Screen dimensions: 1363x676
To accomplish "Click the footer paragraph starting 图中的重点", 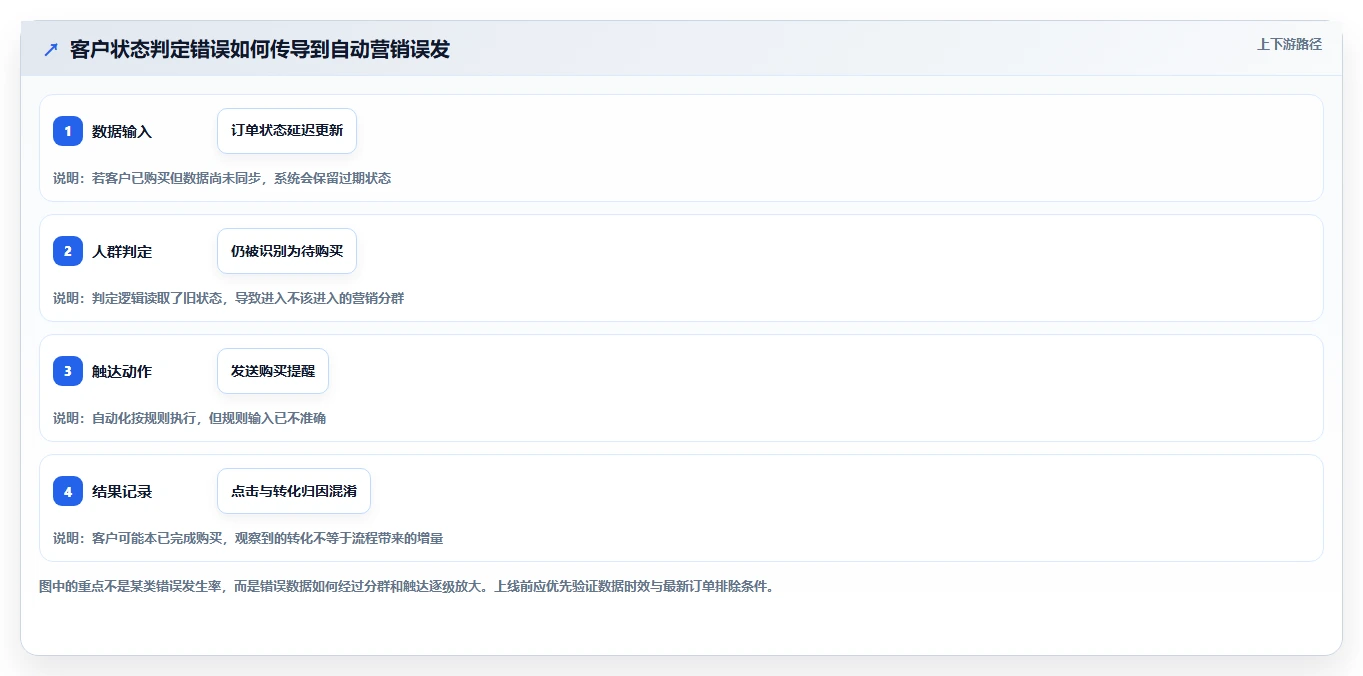I will click(407, 586).
